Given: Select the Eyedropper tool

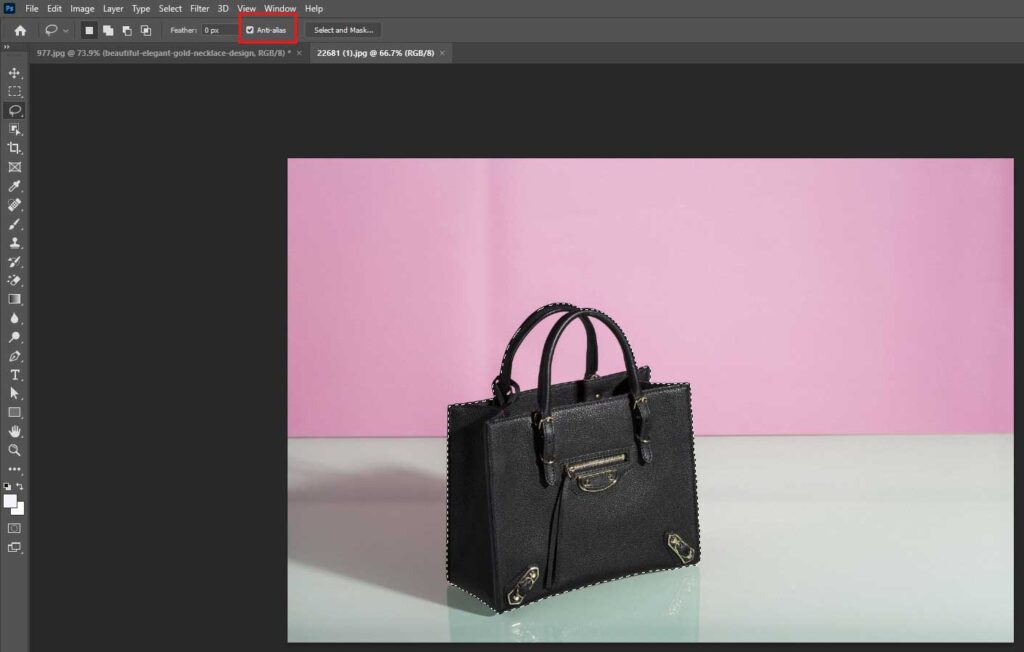Looking at the screenshot, I should pyautogui.click(x=14, y=184).
